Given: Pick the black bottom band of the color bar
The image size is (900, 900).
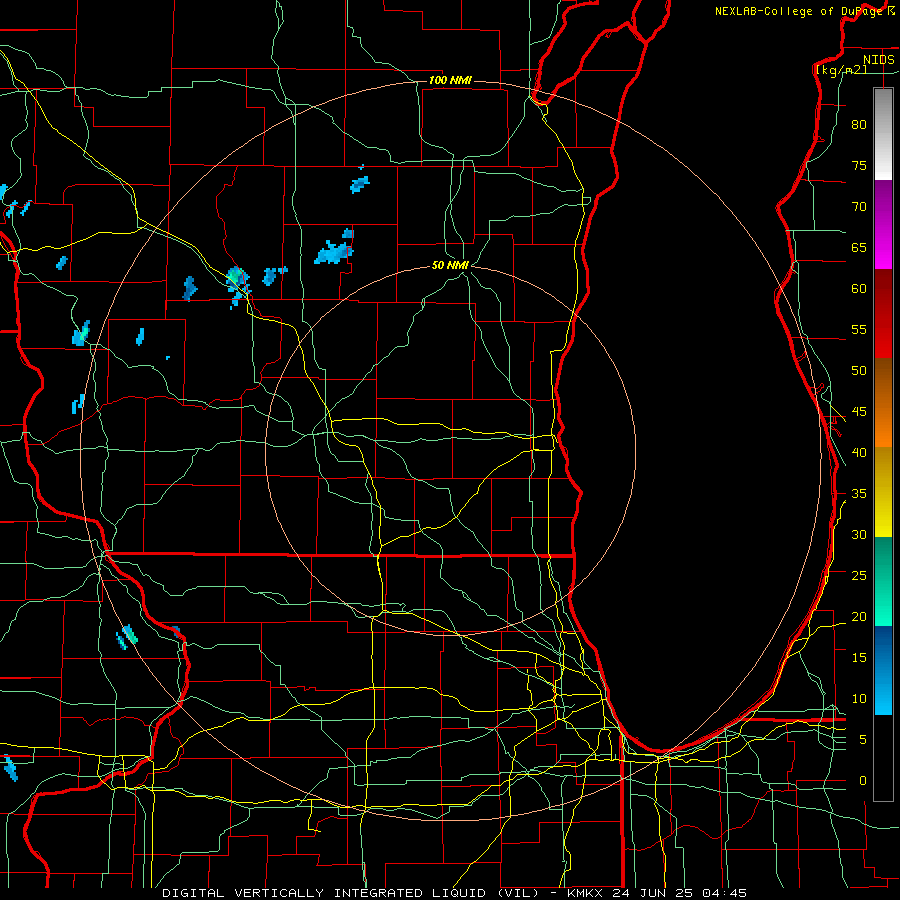Looking at the screenshot, I should click(883, 758).
